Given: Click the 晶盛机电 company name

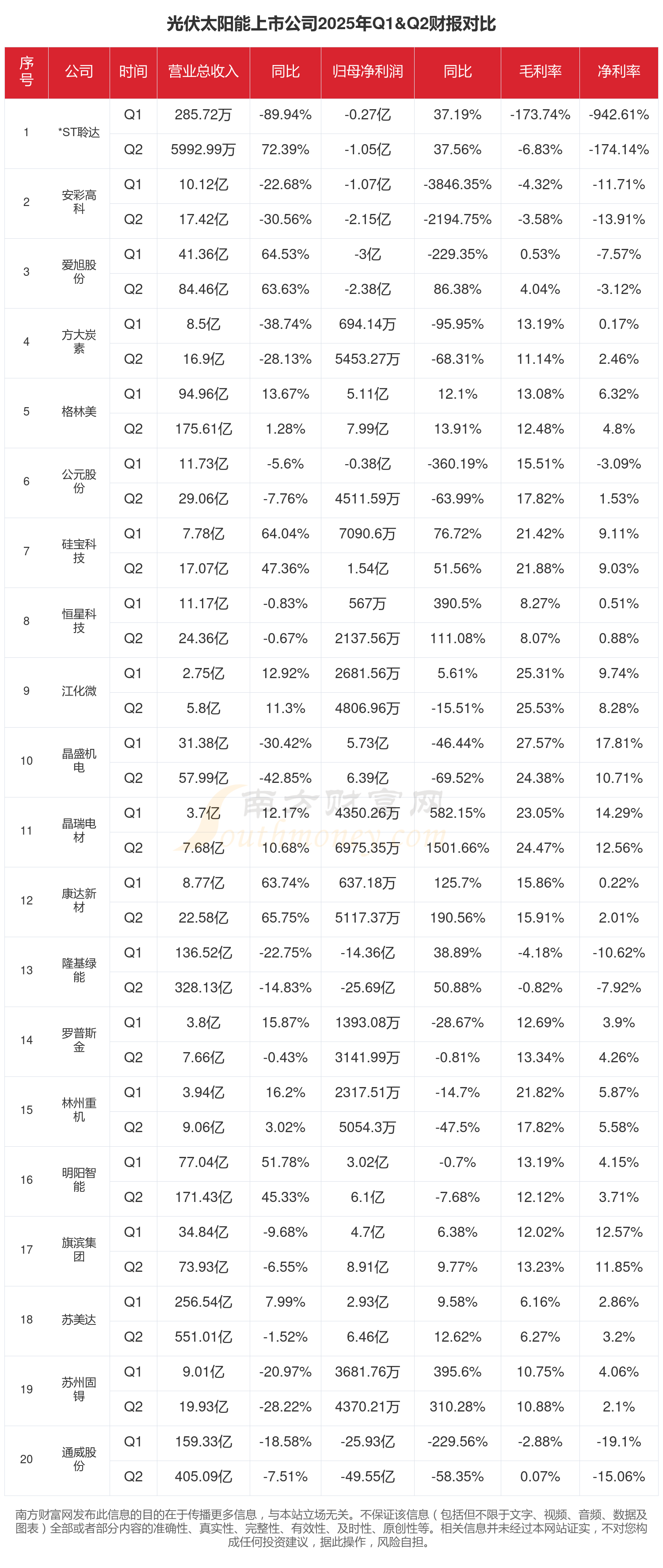Looking at the screenshot, I should [x=79, y=761].
